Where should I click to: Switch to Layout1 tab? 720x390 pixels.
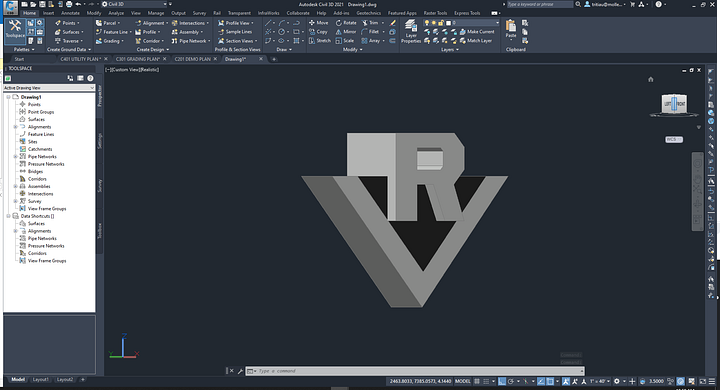[40, 380]
